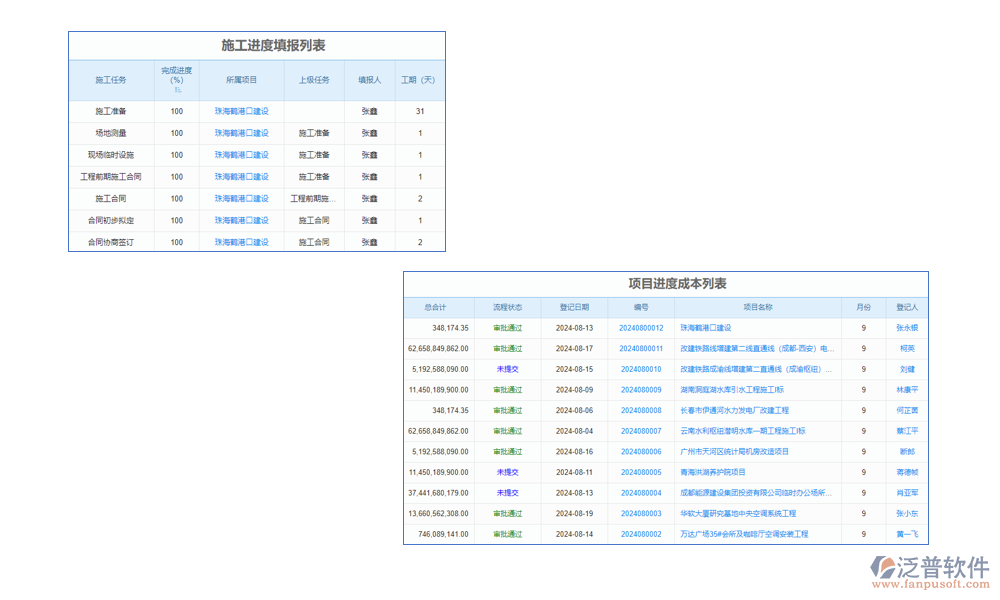This screenshot has width=1000, height=600.
Task: Click 未提交 status dated 2024-08-15
Action: tap(507, 369)
